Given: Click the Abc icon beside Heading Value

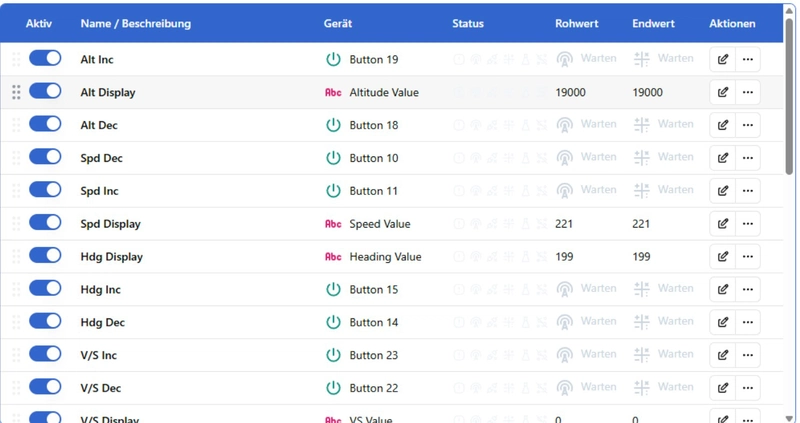Looking at the screenshot, I should [334, 257].
